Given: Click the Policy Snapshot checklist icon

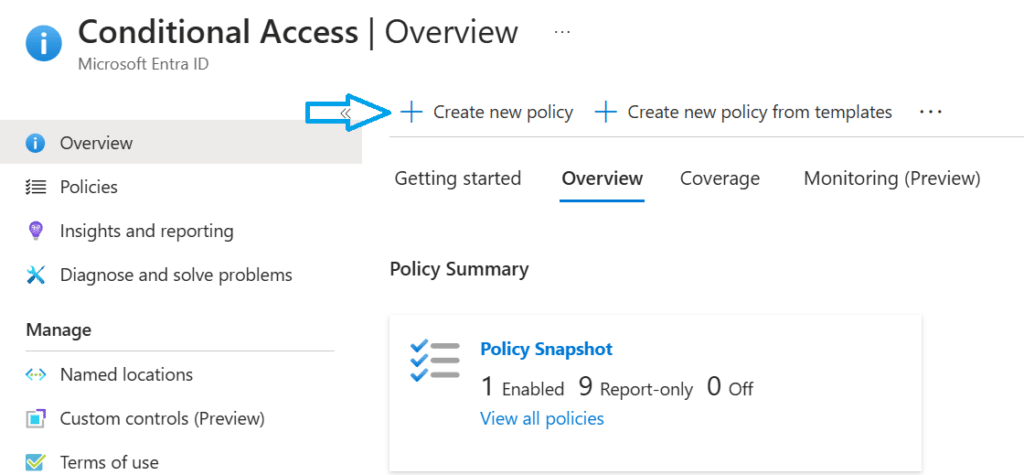Looking at the screenshot, I should pos(435,360).
